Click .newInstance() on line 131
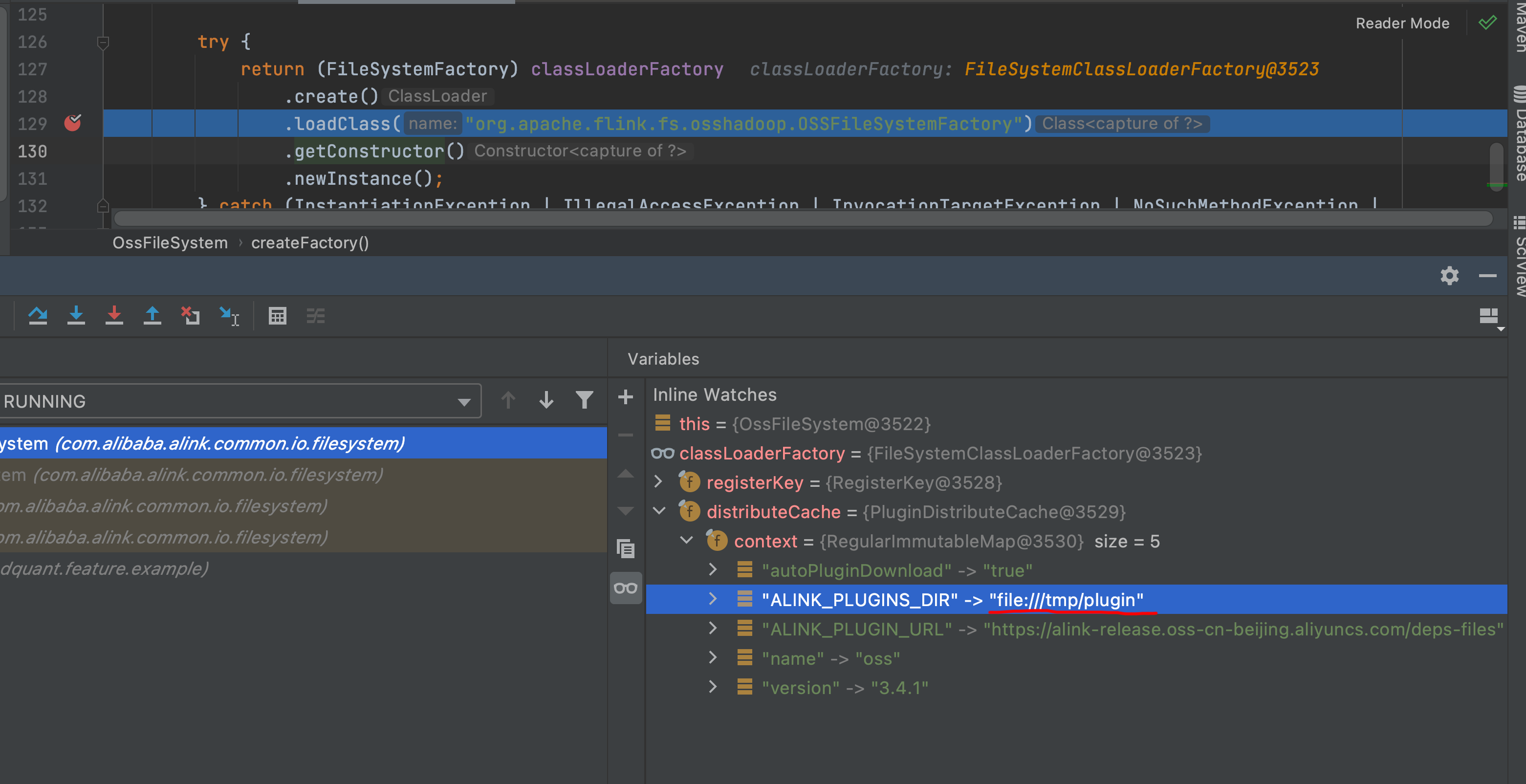Screen dimensions: 1526x784 pos(364,178)
